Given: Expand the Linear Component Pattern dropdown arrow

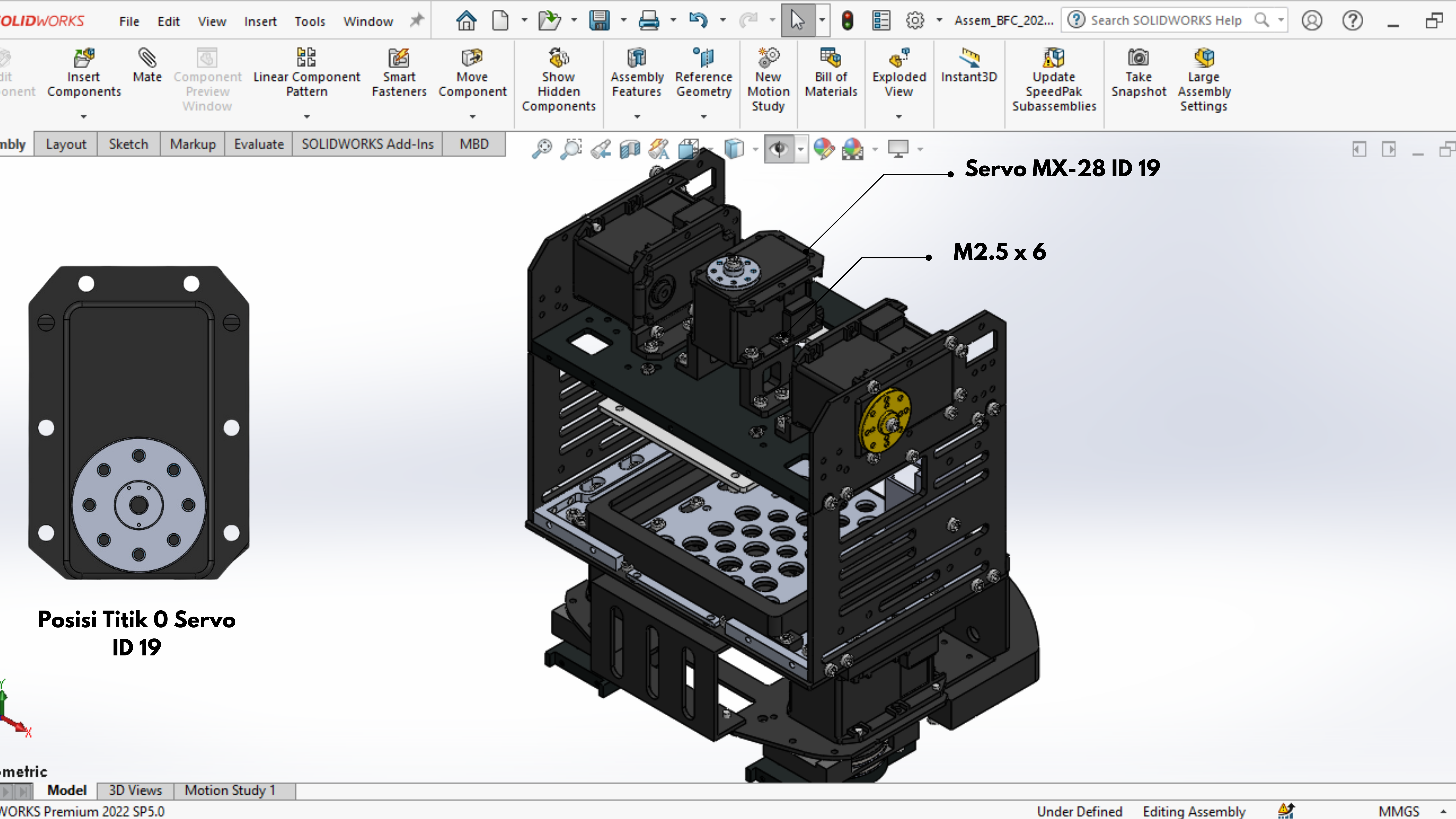Looking at the screenshot, I should pyautogui.click(x=307, y=117).
